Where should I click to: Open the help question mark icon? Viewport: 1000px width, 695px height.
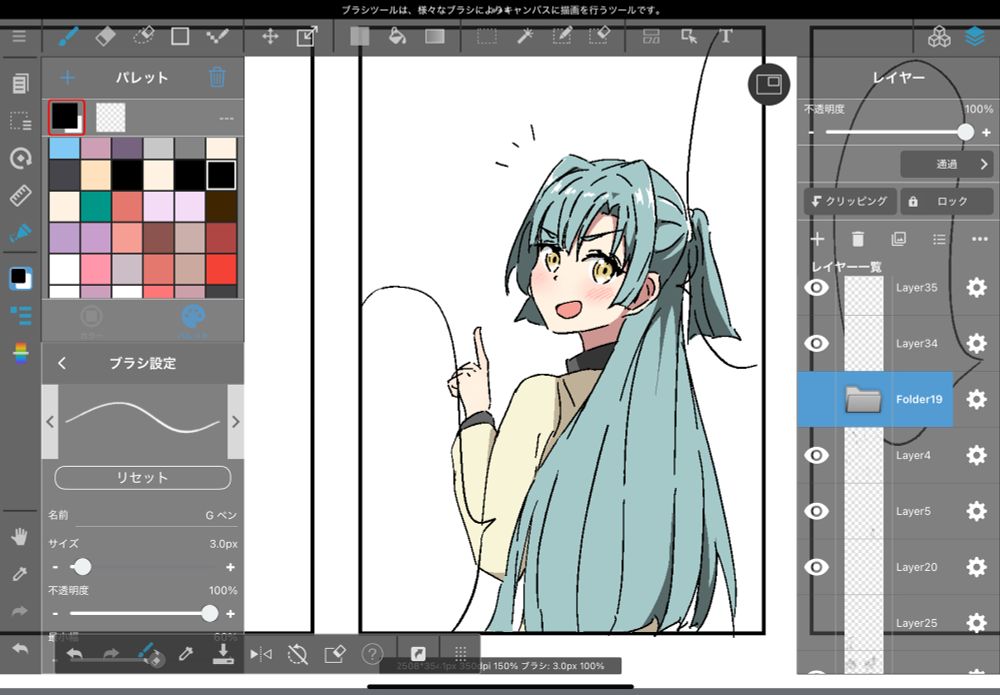click(x=372, y=654)
